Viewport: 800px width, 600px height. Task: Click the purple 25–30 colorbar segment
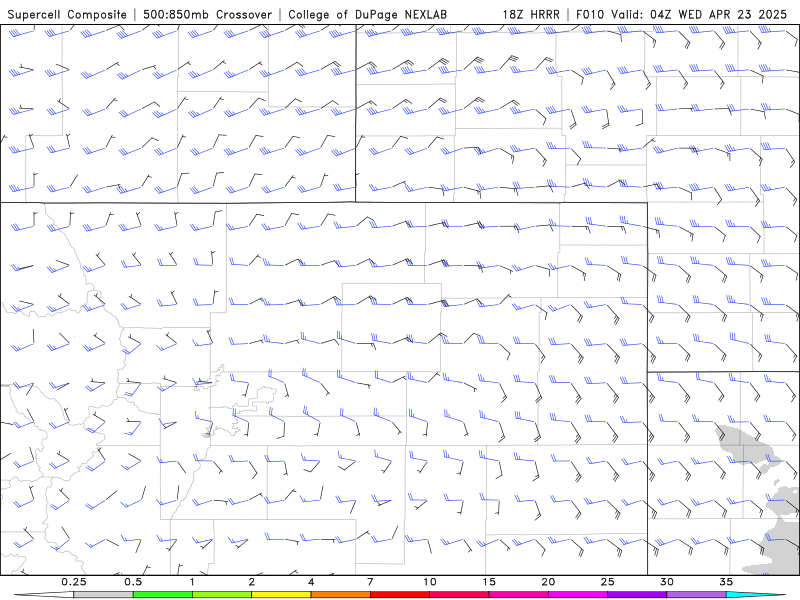coord(637,595)
